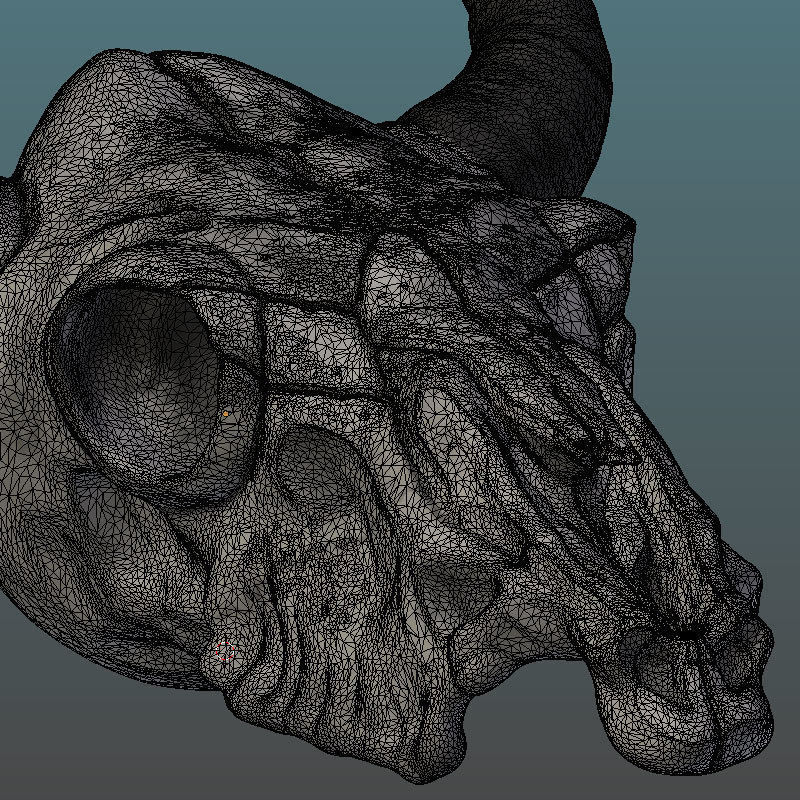The image size is (800, 800).
Task: Click the orange object origin dot
Action: (226, 414)
